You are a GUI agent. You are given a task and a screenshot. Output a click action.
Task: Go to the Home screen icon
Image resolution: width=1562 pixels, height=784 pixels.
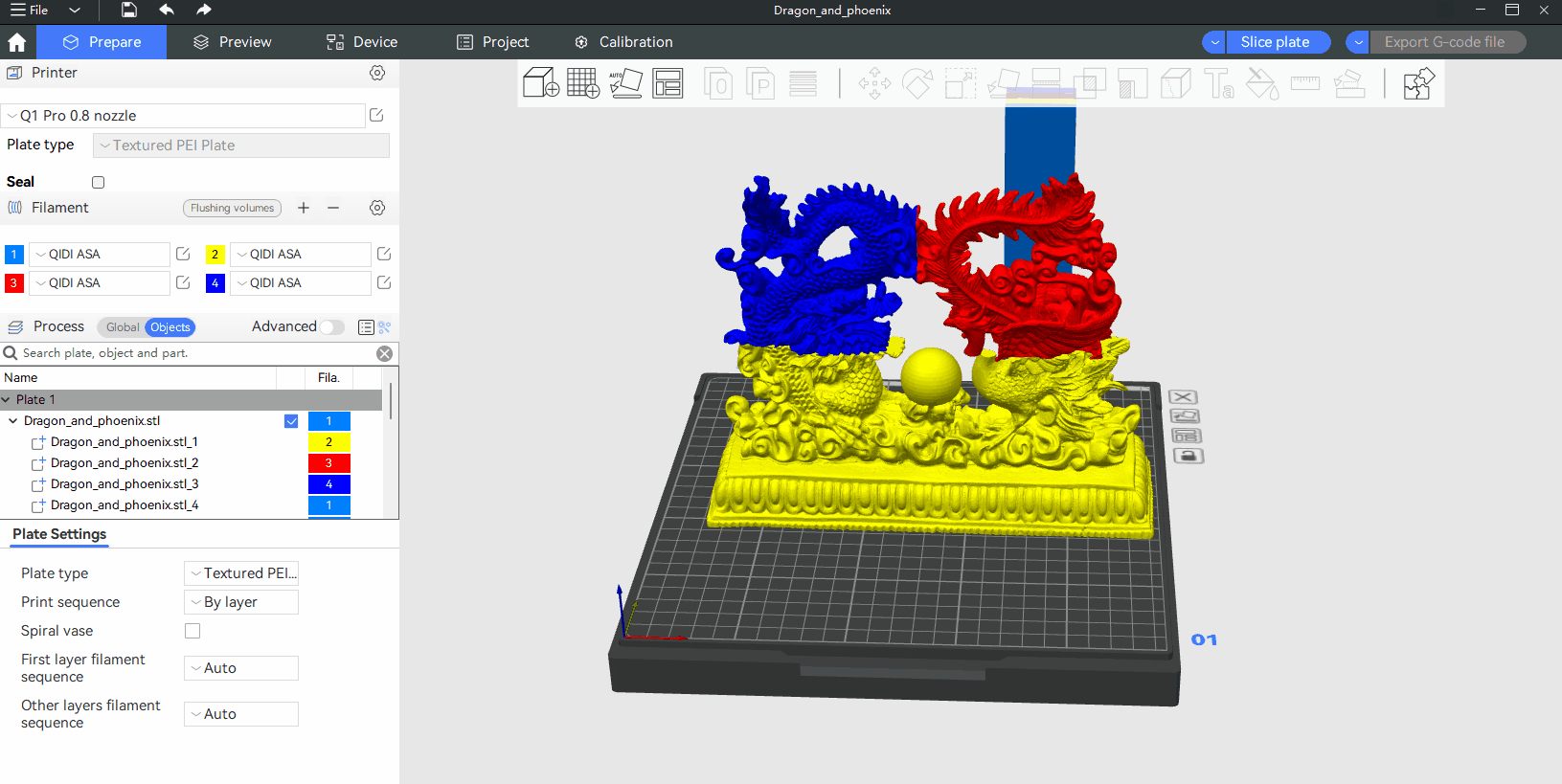click(17, 42)
